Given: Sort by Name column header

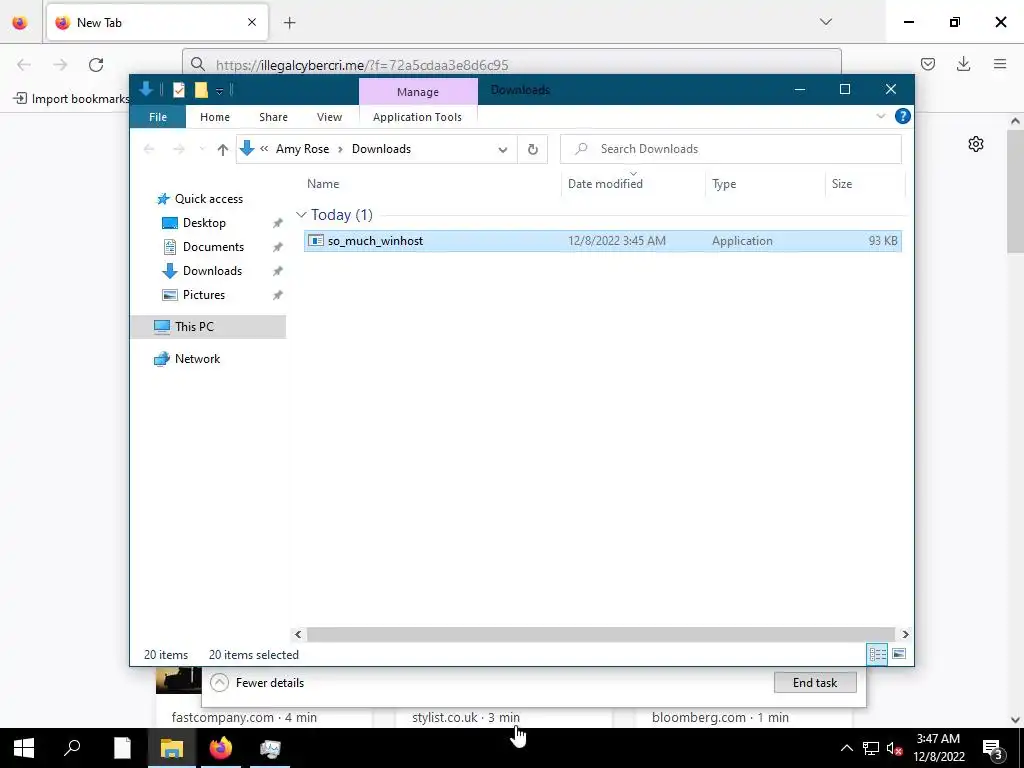Looking at the screenshot, I should tap(431, 184).
